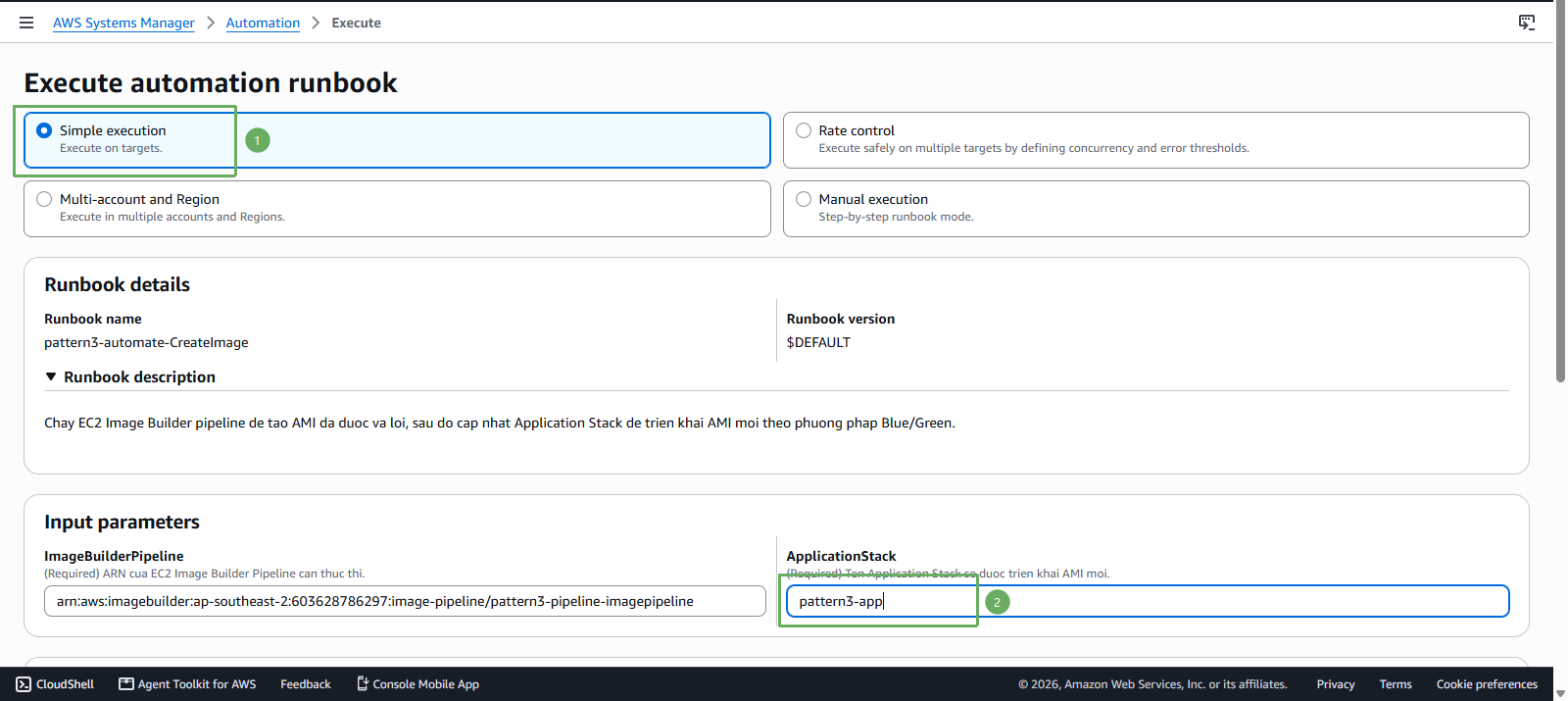
Task: Collapse the Runbook description section
Action: coord(130,377)
